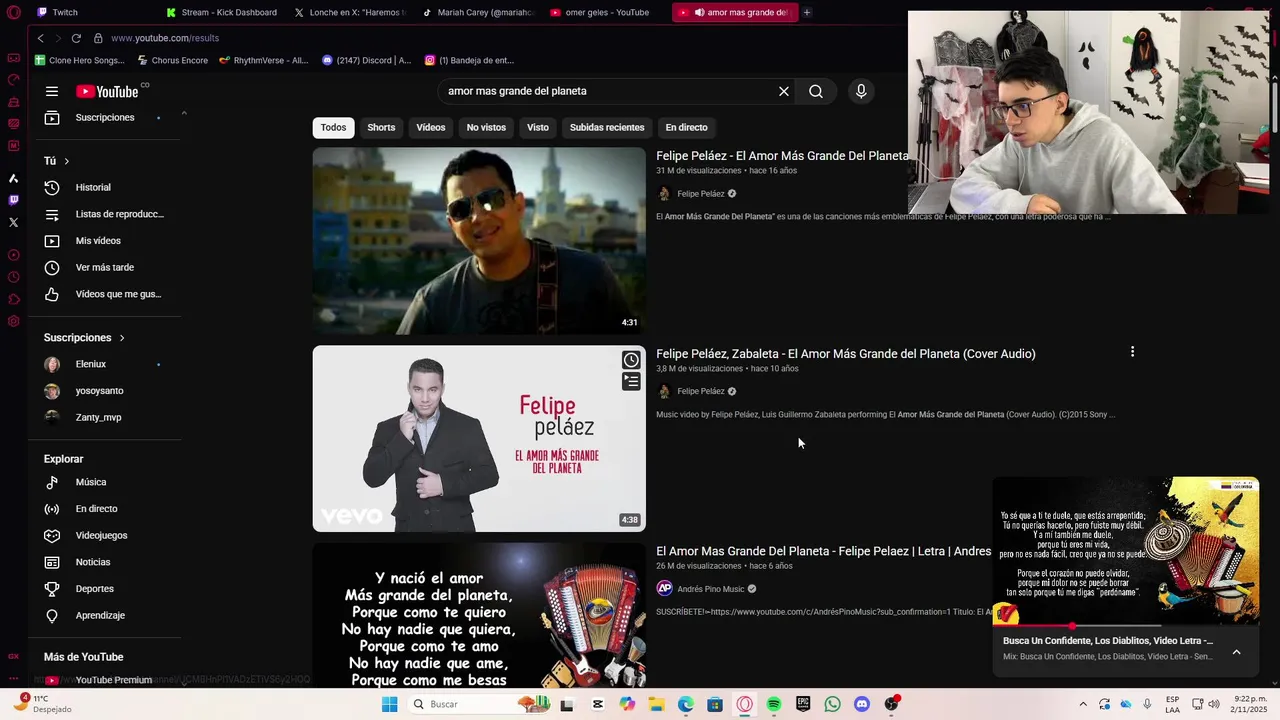Select the Shorts filter chip

381,127
